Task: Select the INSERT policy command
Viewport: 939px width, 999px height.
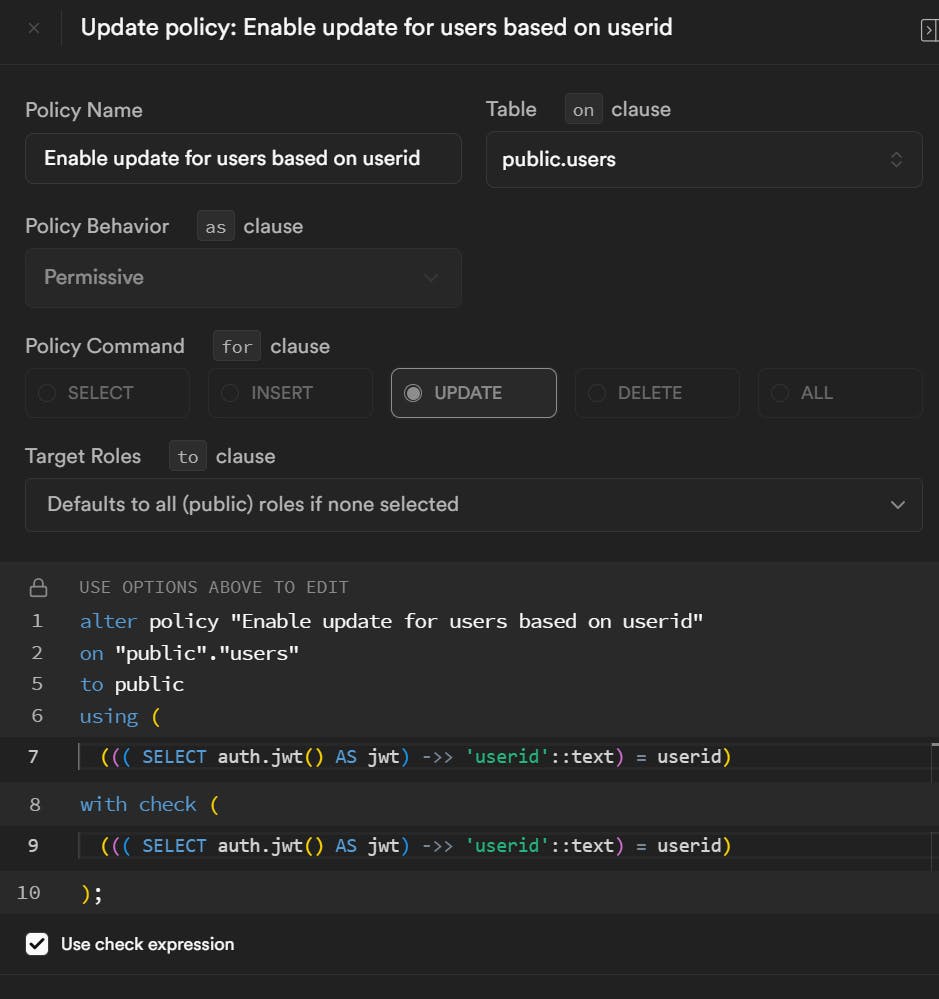Action: (x=290, y=393)
